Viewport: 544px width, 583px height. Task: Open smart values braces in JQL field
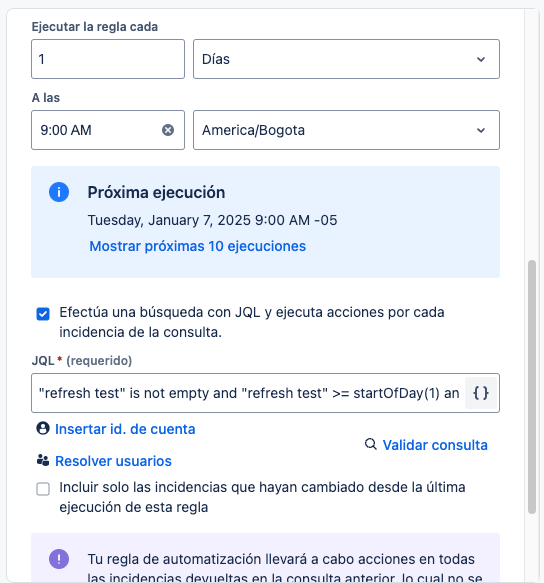tap(481, 393)
